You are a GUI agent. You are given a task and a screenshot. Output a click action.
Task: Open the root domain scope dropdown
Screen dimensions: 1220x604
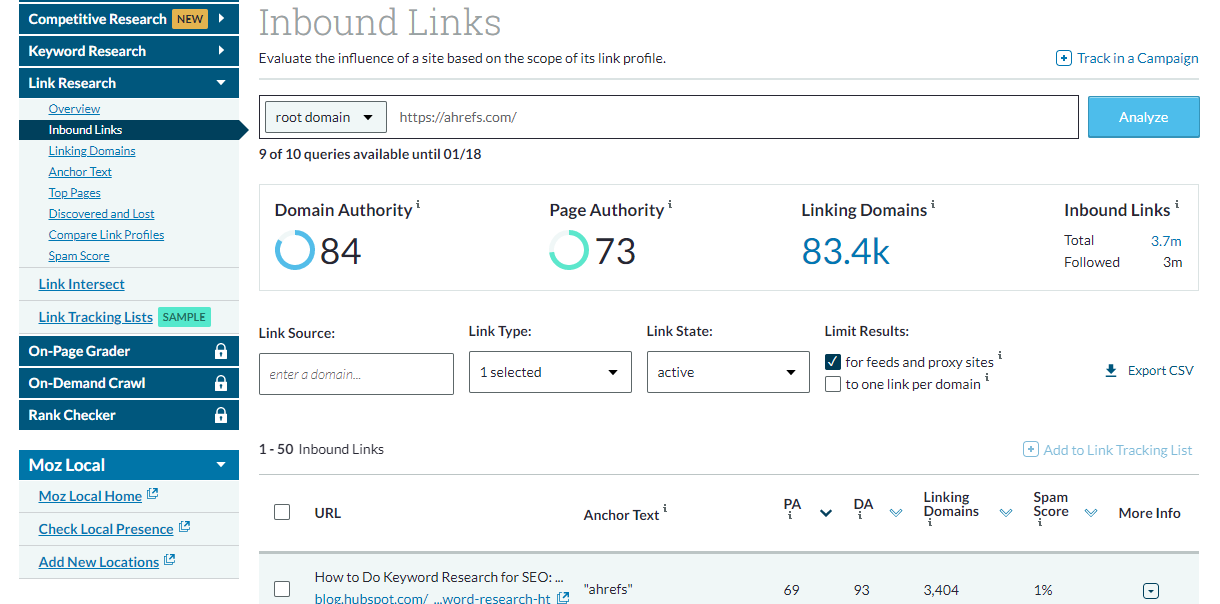326,117
